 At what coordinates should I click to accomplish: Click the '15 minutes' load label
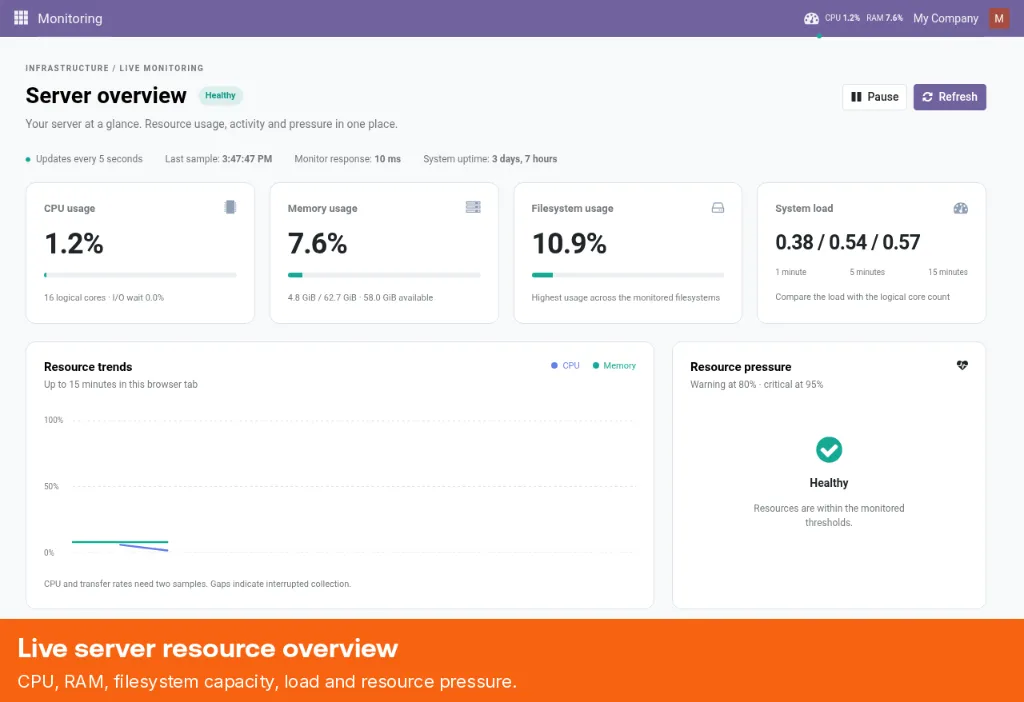coord(948,272)
